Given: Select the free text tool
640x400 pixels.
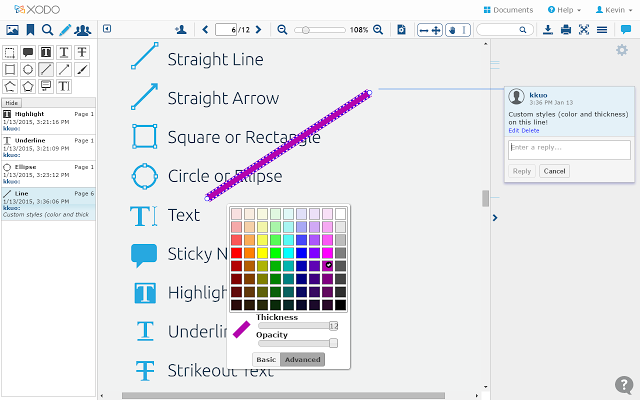Looking at the screenshot, I should coord(64,87).
